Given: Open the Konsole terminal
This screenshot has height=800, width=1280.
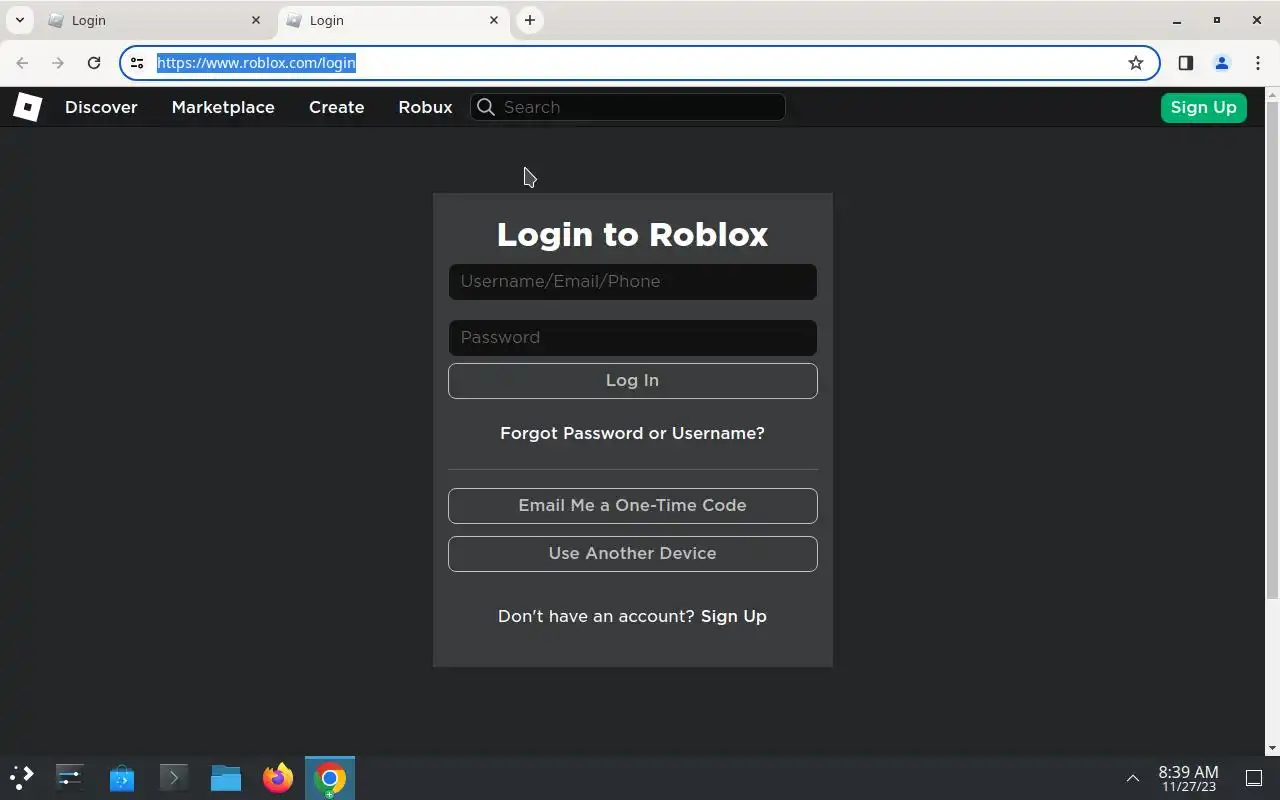Looking at the screenshot, I should [x=174, y=777].
